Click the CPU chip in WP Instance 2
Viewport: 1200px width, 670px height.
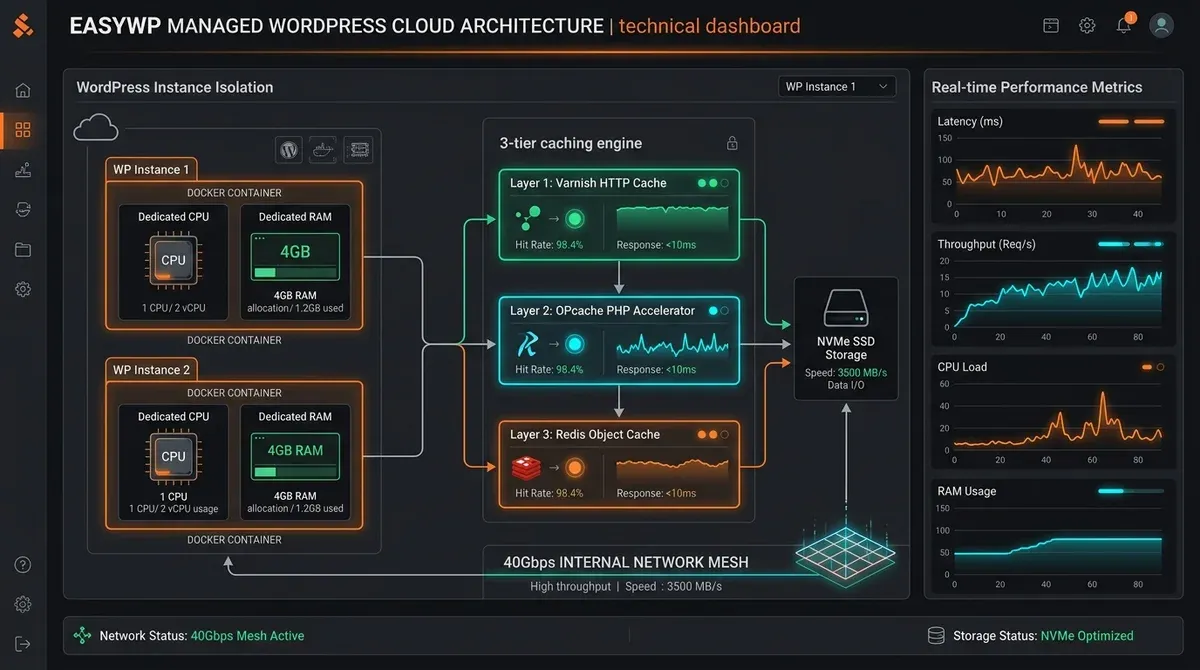coord(173,456)
